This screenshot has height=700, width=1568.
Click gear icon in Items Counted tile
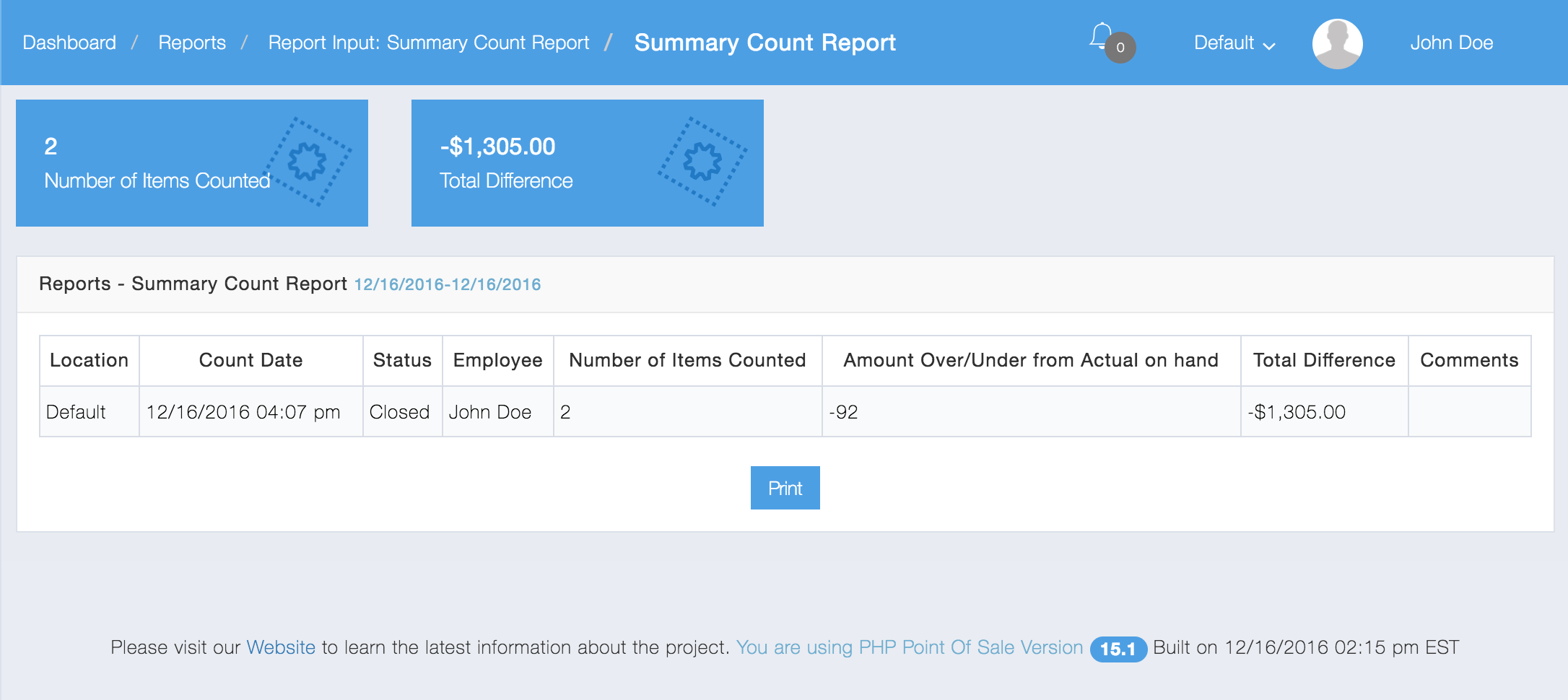click(308, 162)
